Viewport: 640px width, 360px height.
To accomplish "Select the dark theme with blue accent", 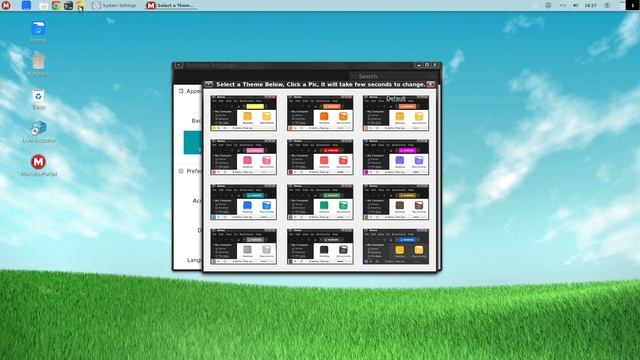I will coord(396,246).
